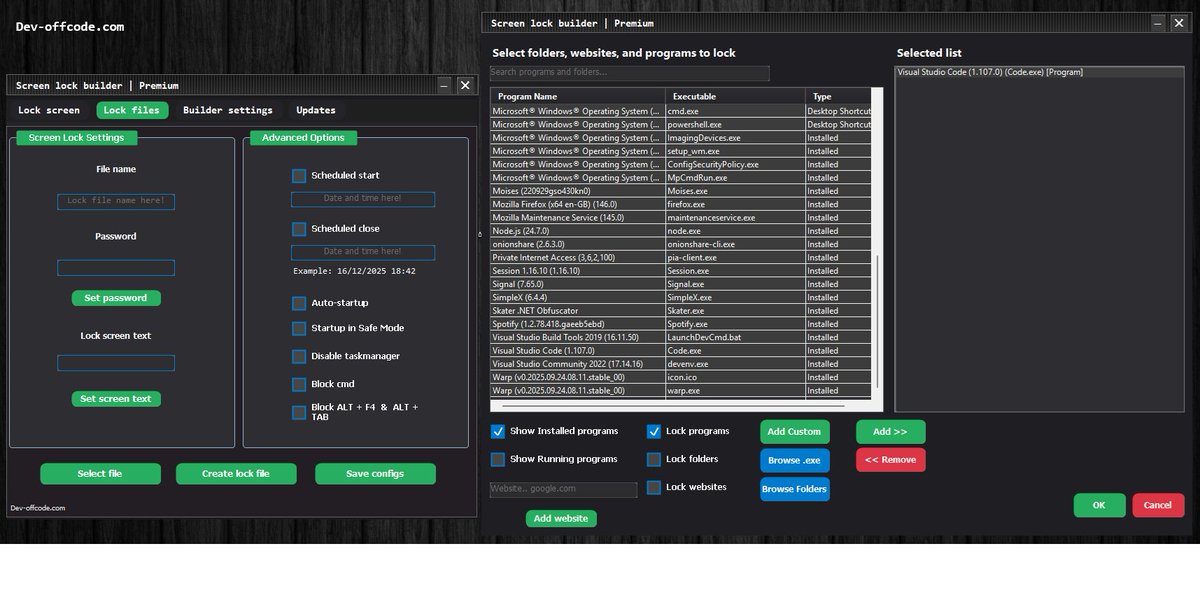The width and height of the screenshot is (1200, 614).
Task: Select the onionshare (2.6.3.0) row
Action: click(681, 244)
